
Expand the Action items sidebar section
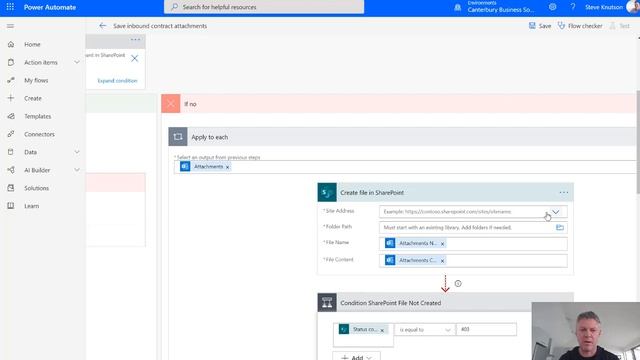click(x=77, y=62)
